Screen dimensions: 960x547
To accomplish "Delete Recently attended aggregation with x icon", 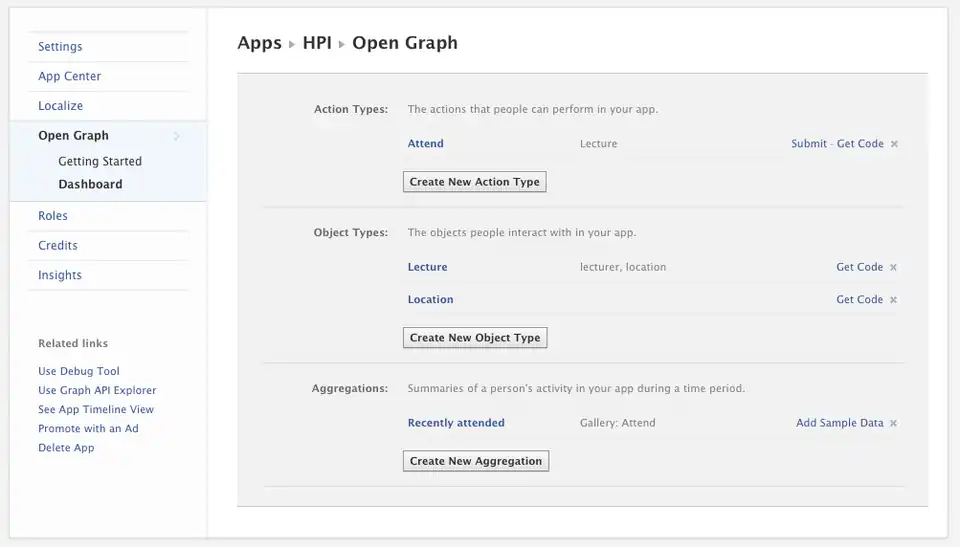I will [x=893, y=424].
